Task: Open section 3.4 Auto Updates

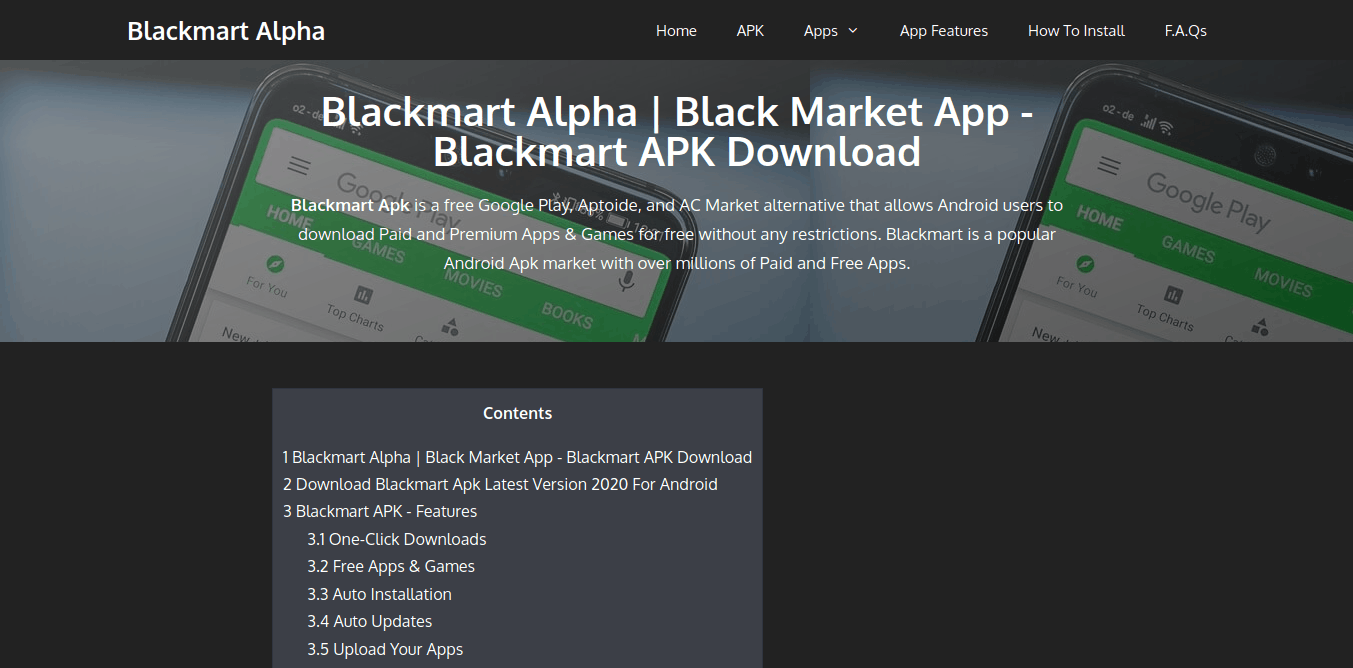Action: (370, 621)
